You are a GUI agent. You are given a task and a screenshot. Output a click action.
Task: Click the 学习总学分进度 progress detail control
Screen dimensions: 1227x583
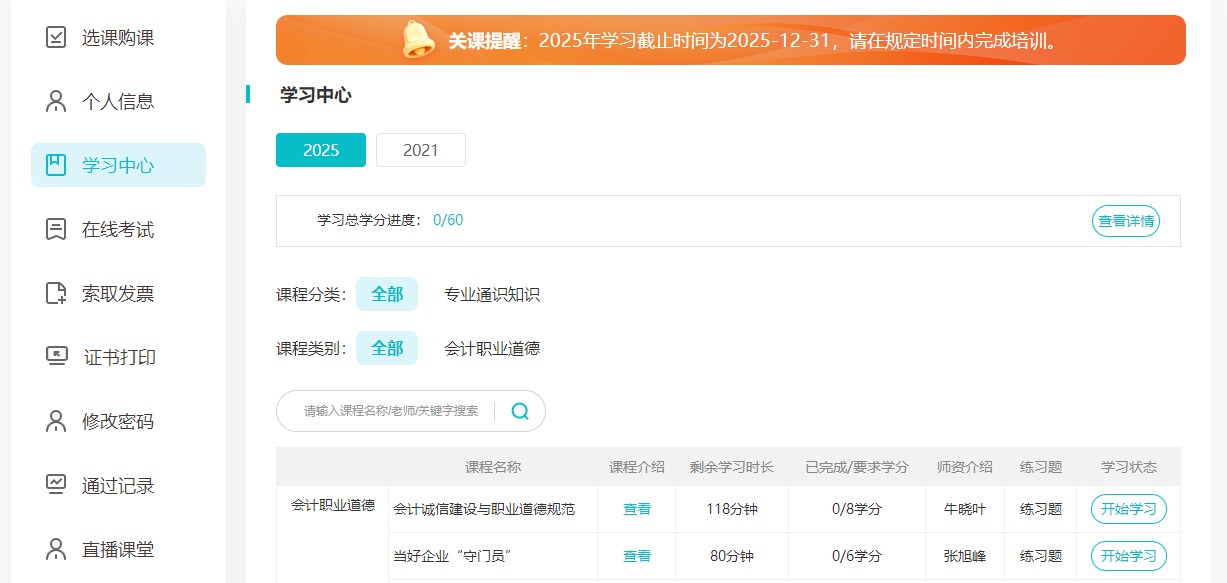click(x=1126, y=220)
